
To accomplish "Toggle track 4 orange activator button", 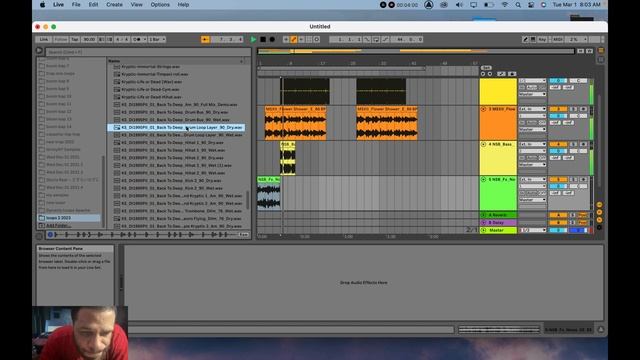I will [558, 144].
